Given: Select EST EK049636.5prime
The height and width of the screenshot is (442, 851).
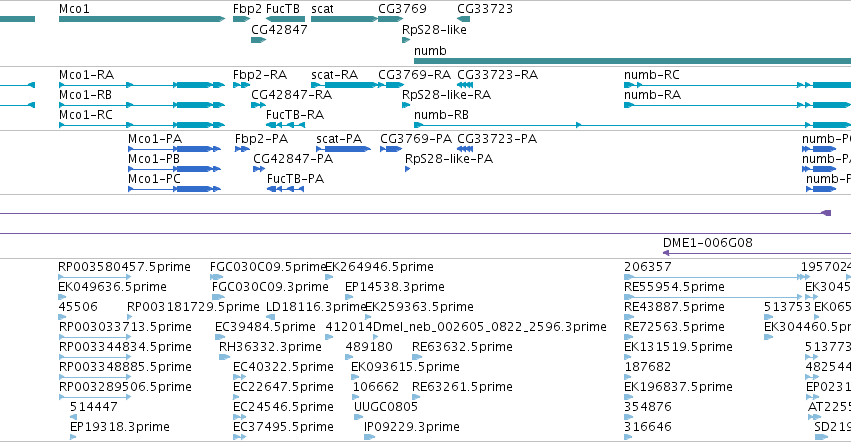Looking at the screenshot, I should point(62,297).
